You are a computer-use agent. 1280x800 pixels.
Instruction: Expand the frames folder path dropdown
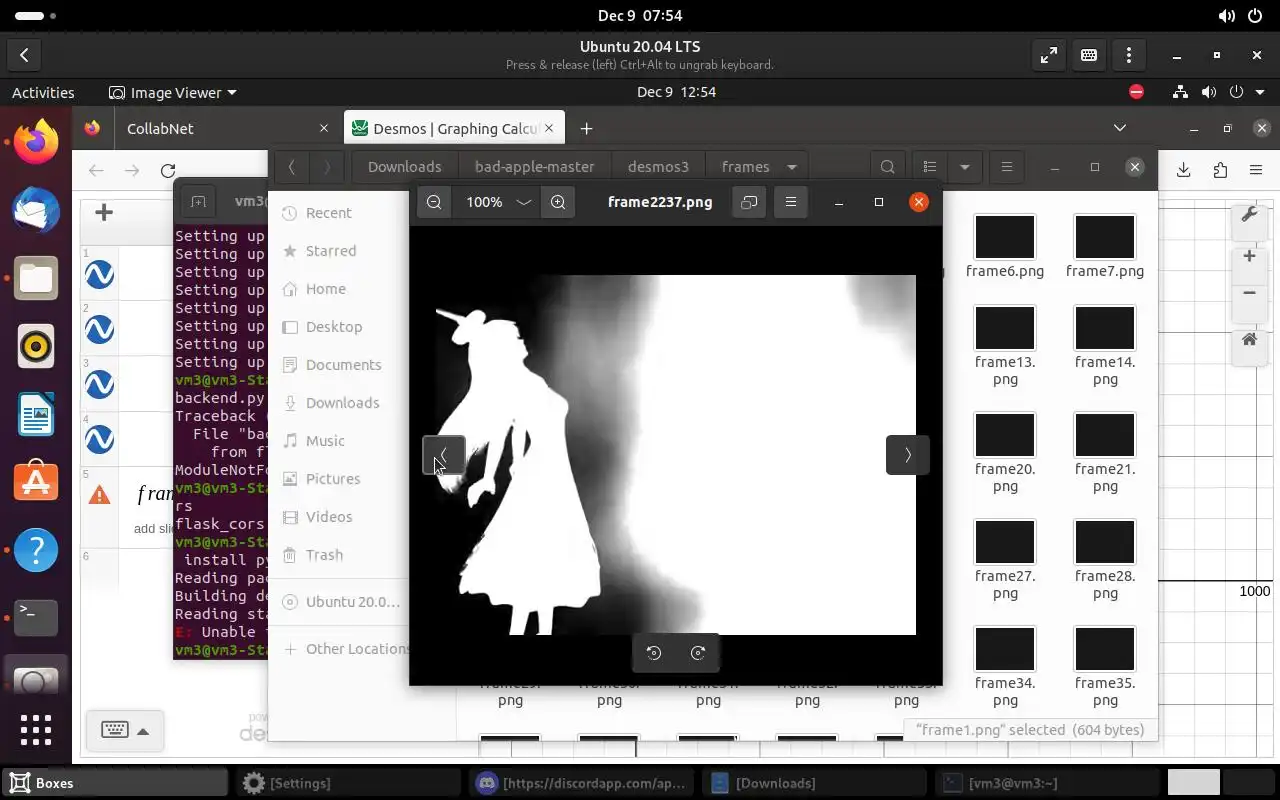tap(792, 167)
